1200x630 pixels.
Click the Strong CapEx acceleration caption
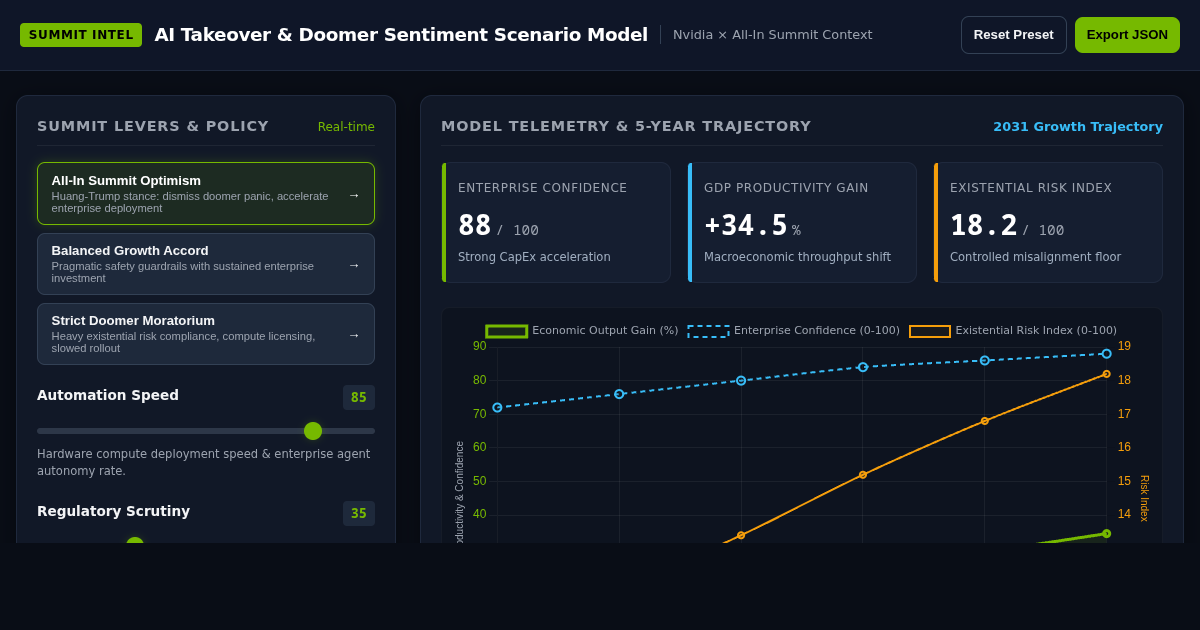[534, 257]
